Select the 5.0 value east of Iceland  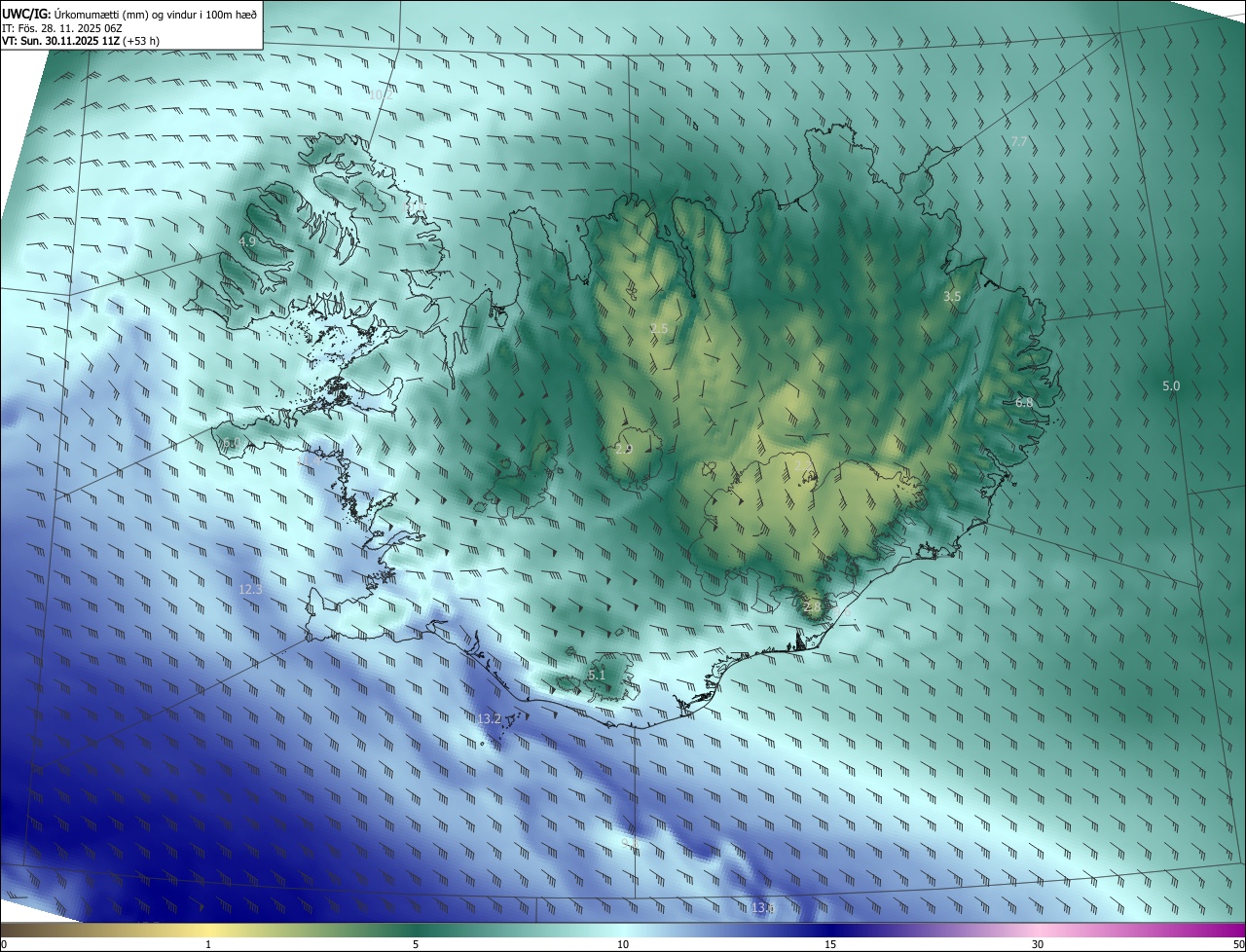1171,385
